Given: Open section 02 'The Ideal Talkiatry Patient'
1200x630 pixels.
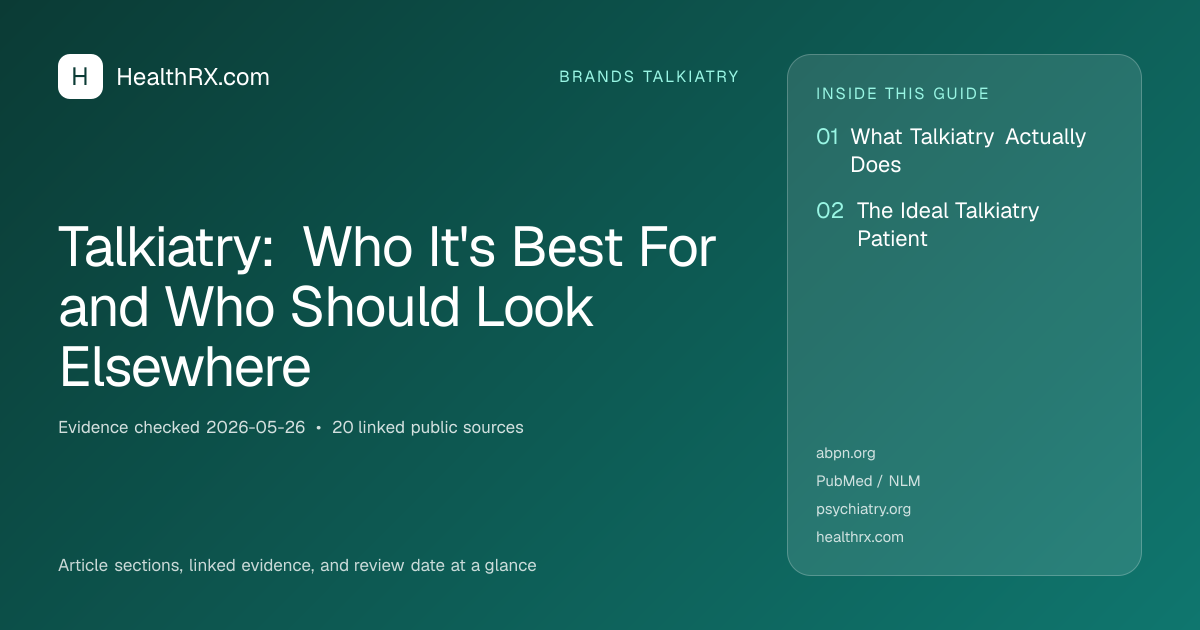Looking at the screenshot, I should (928, 224).
